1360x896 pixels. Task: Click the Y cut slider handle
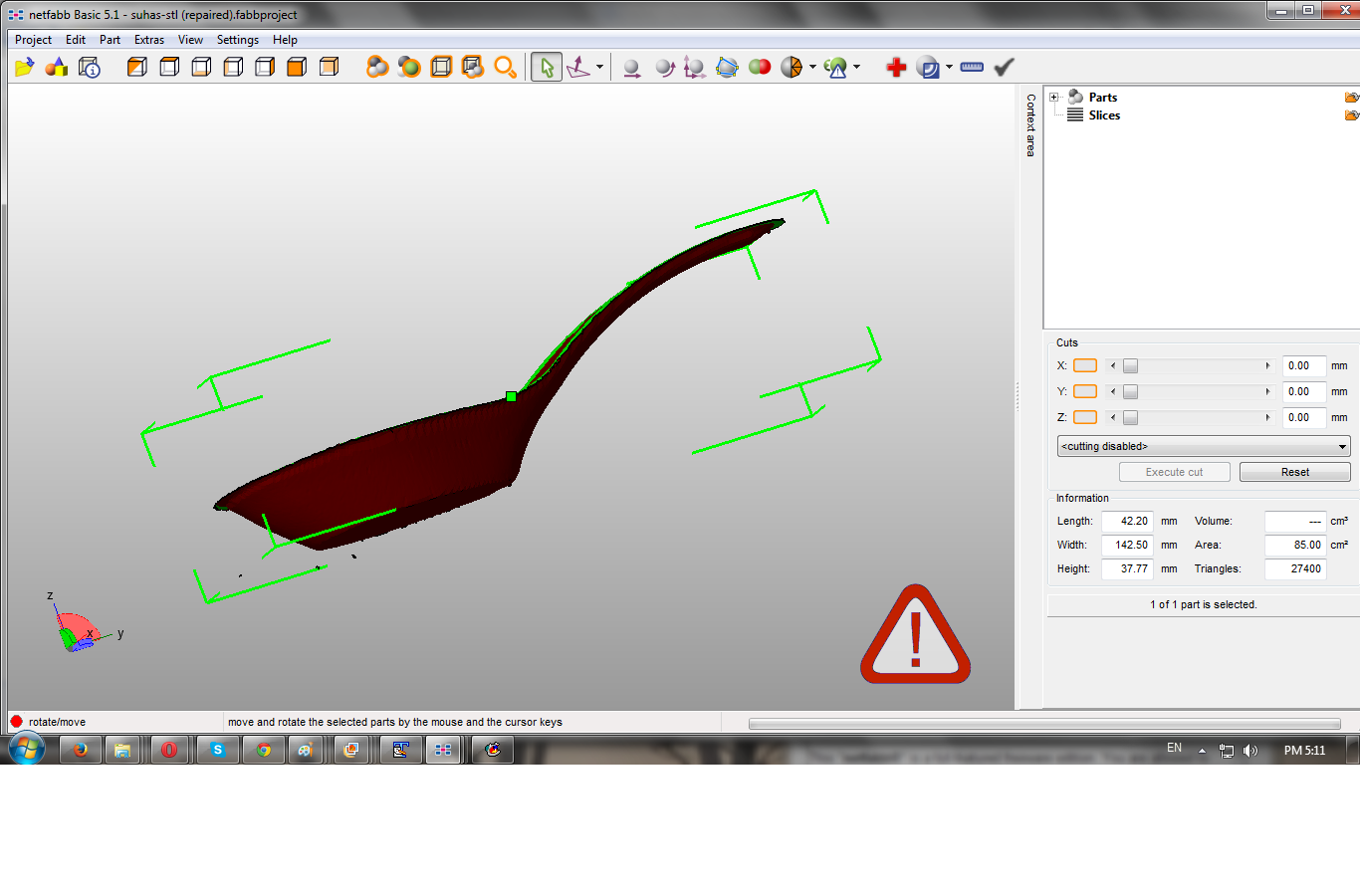[1130, 391]
